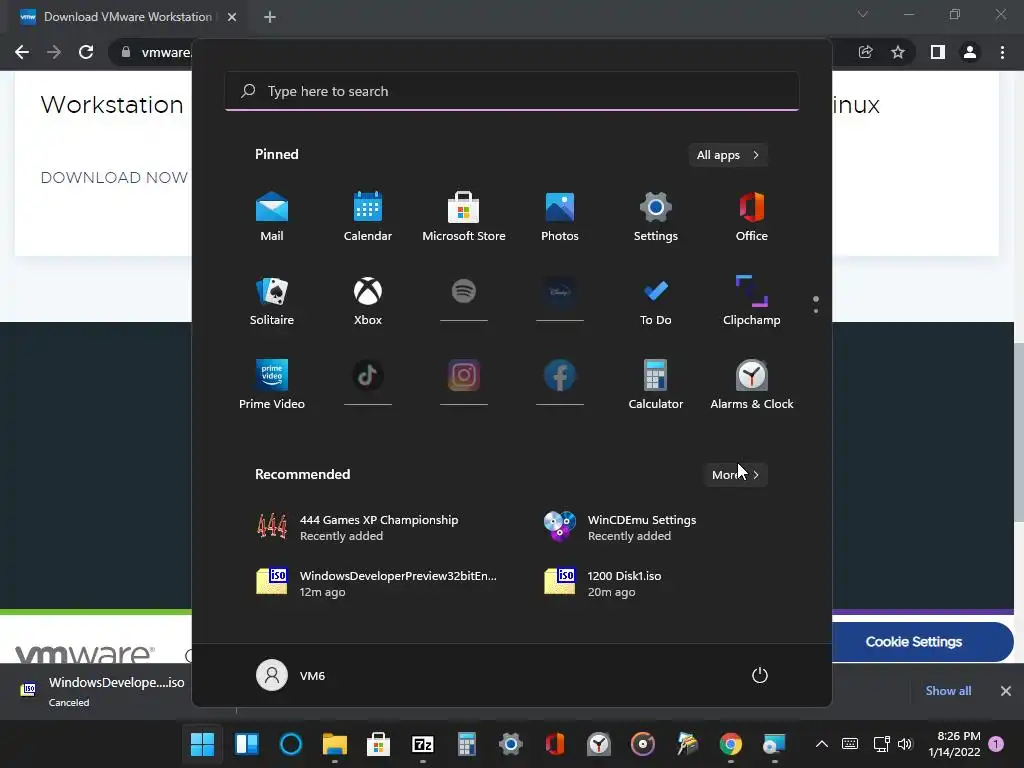Launch Calendar from pinned apps
The height and width of the screenshot is (768, 1024).
(x=368, y=216)
